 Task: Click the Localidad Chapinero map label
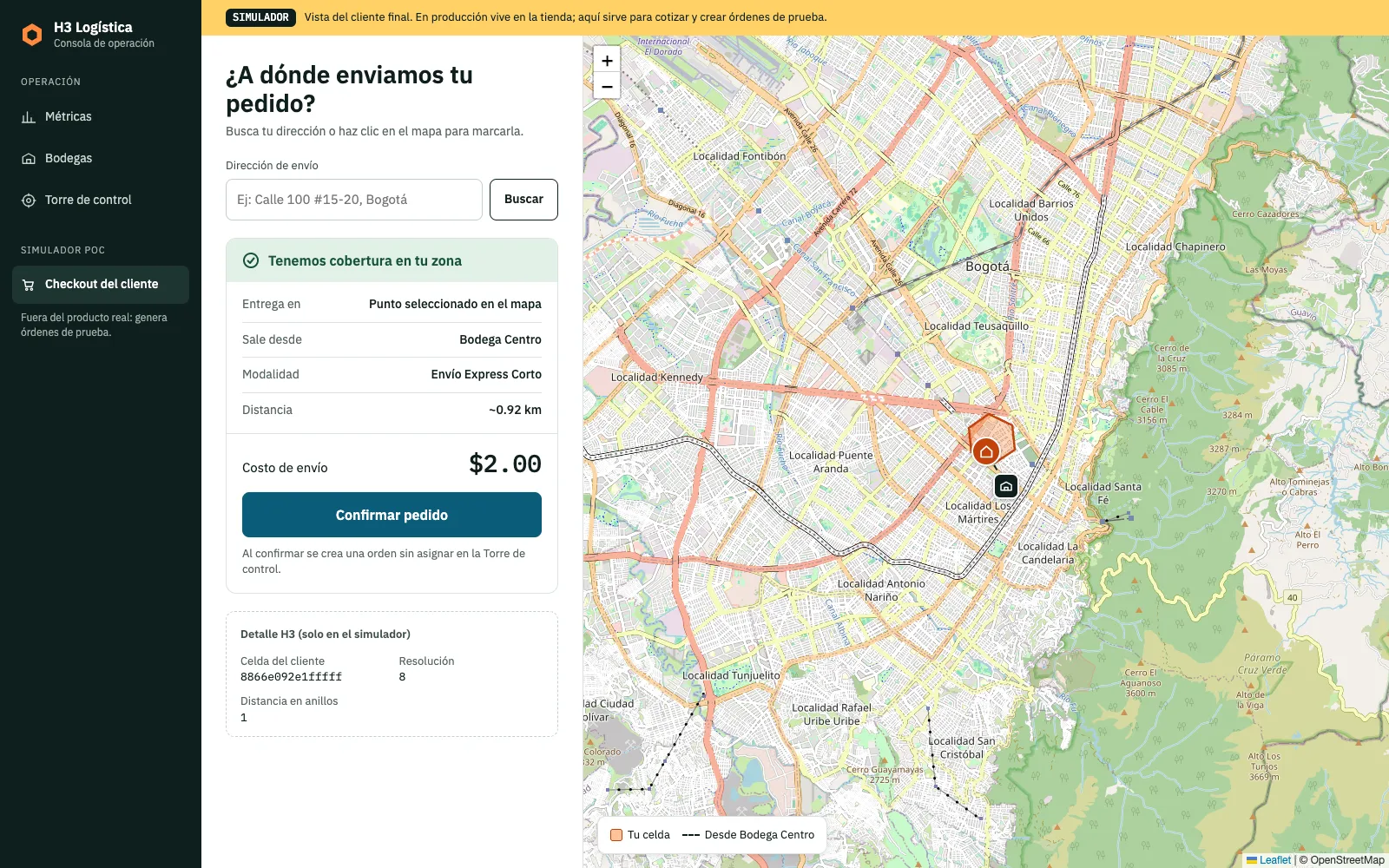[1175, 247]
